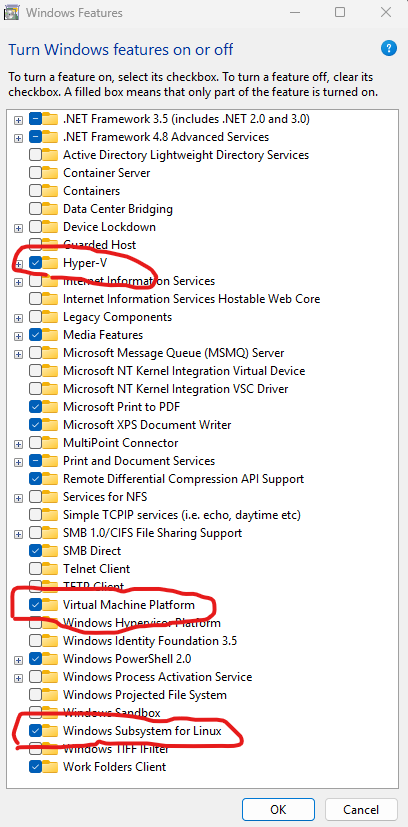Uncheck the Hyper-V checkbox
The image size is (408, 827).
[x=35, y=262]
